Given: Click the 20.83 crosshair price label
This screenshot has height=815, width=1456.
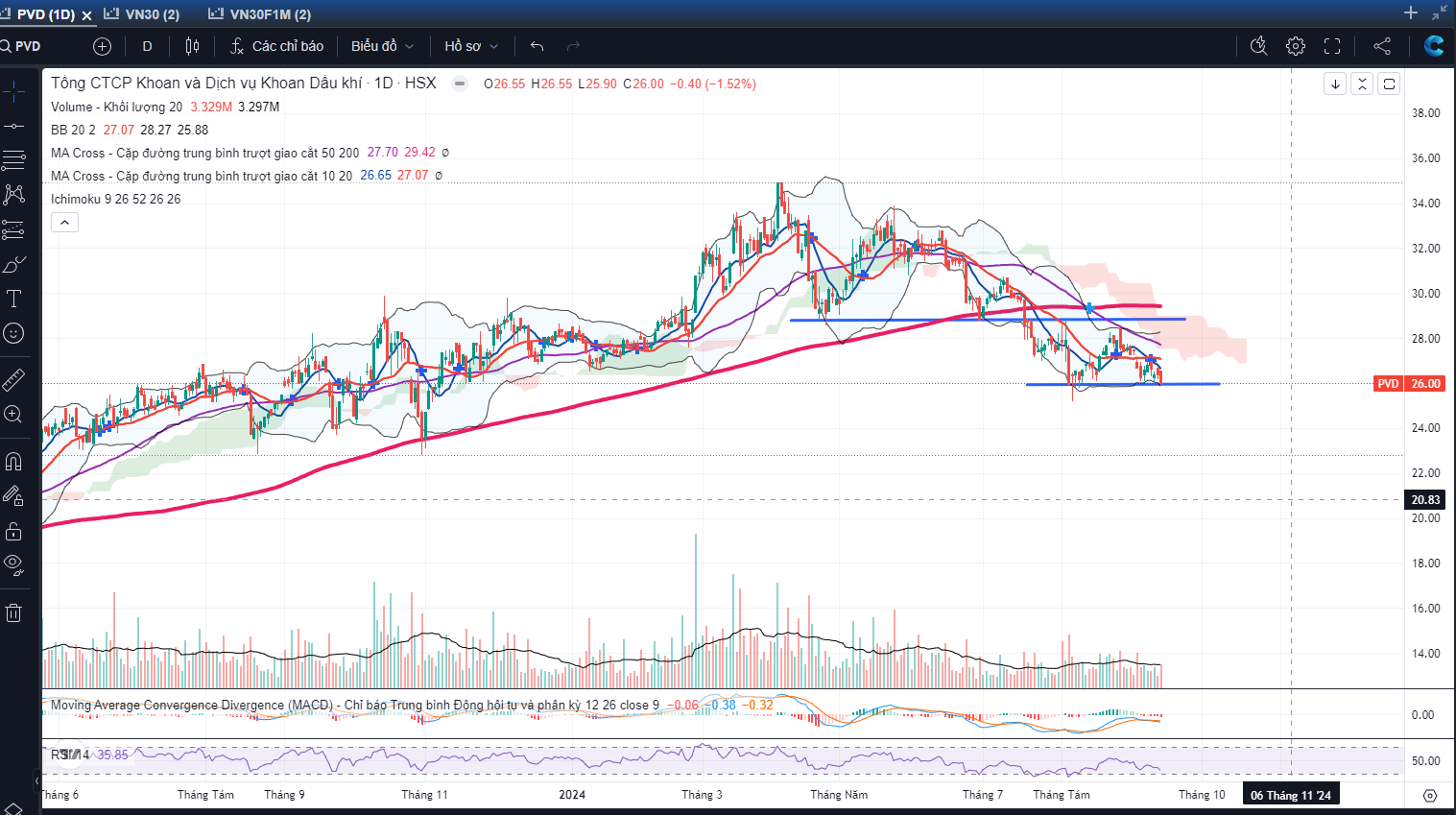Looking at the screenshot, I should [x=1425, y=499].
